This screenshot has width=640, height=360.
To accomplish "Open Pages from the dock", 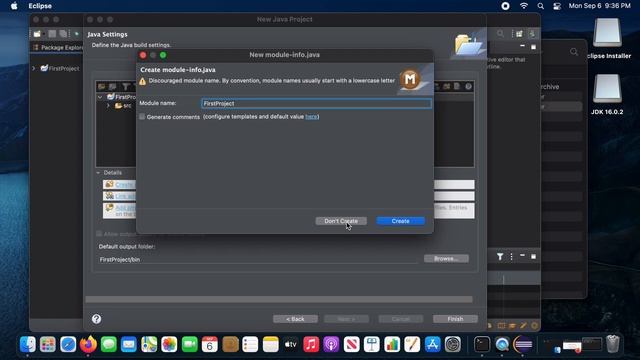I will [412, 344].
